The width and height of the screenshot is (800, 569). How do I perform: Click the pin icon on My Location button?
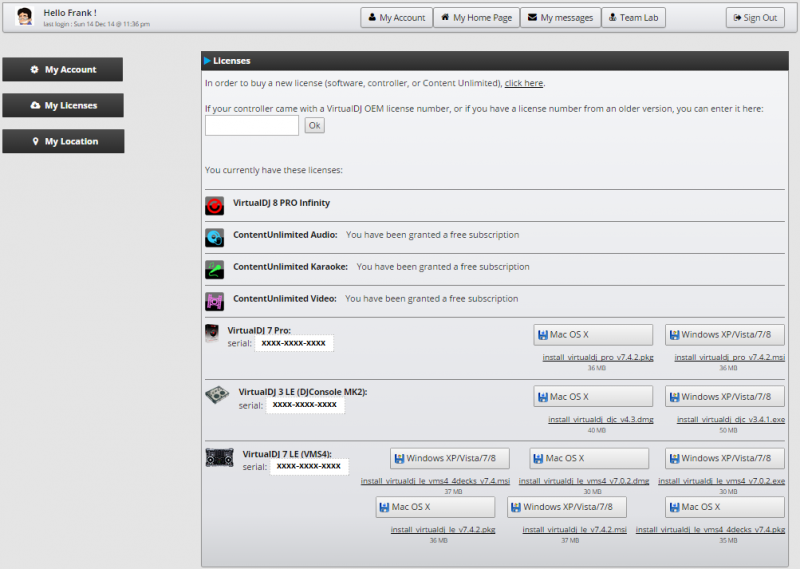point(35,141)
